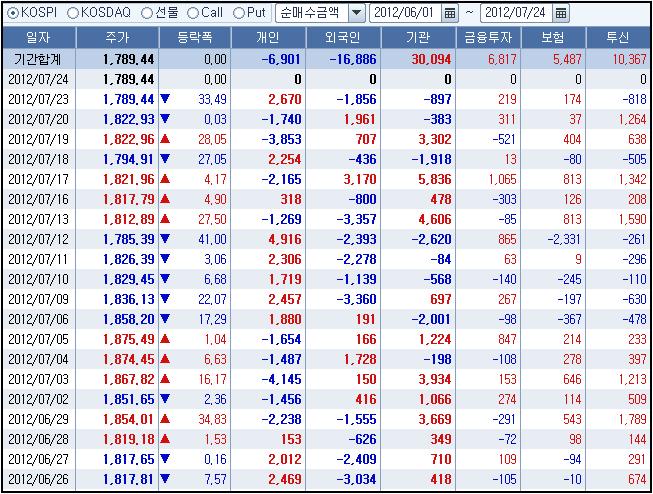The height and width of the screenshot is (494, 653).
Task: Click the up arrow on 2012/06/29 row
Action: (165, 419)
